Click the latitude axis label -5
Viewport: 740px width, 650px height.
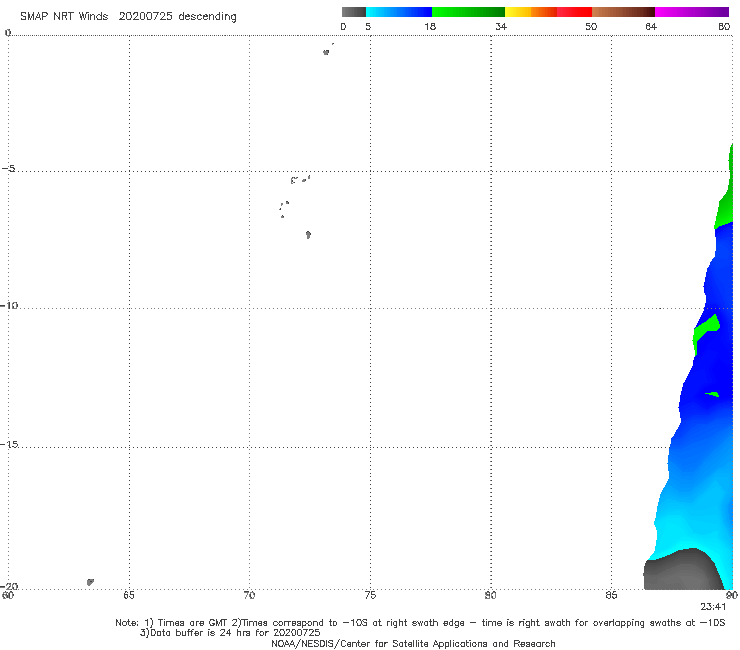pyautogui.click(x=8, y=169)
